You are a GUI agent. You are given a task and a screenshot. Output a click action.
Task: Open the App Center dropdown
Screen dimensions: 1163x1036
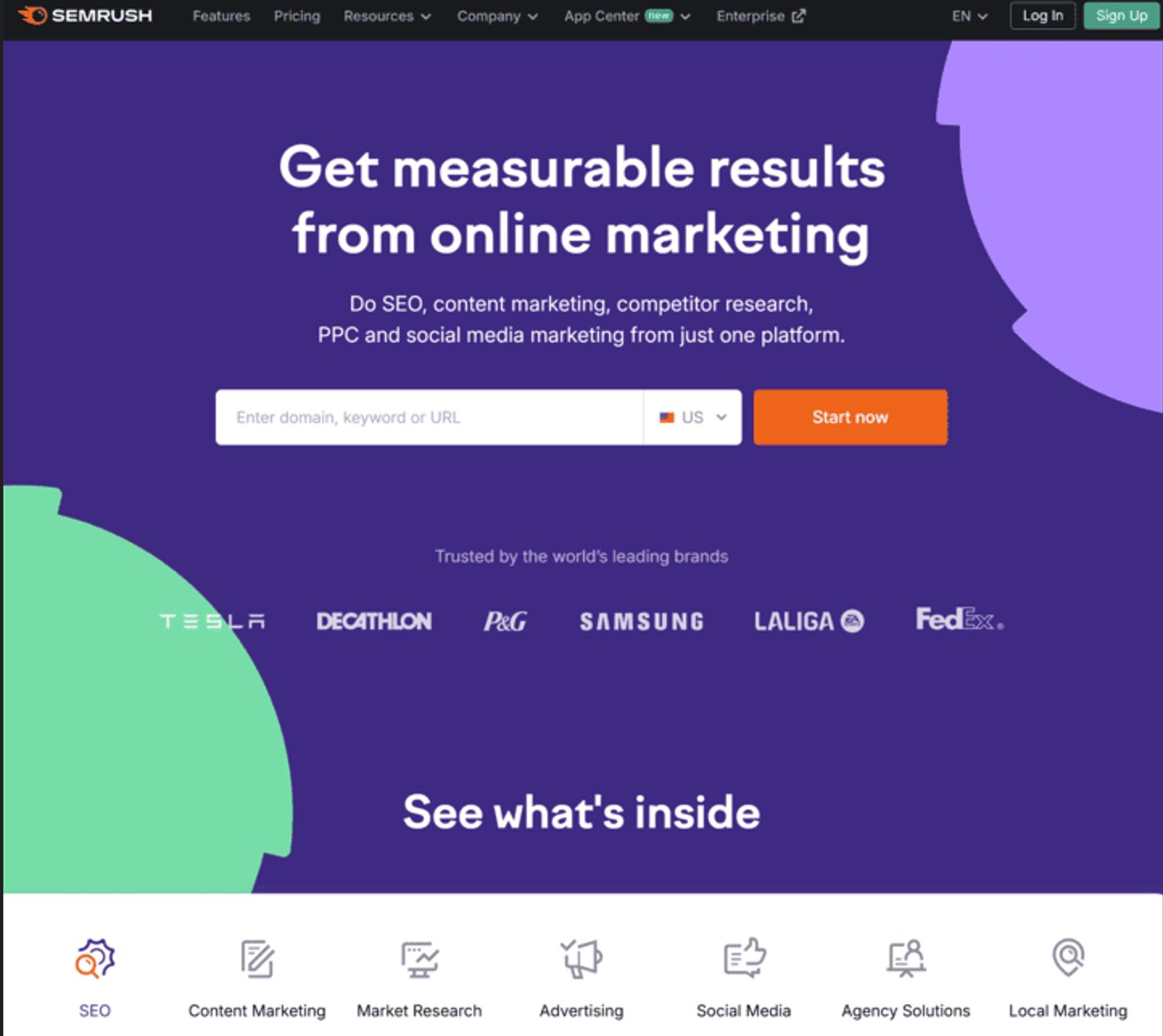coord(627,16)
